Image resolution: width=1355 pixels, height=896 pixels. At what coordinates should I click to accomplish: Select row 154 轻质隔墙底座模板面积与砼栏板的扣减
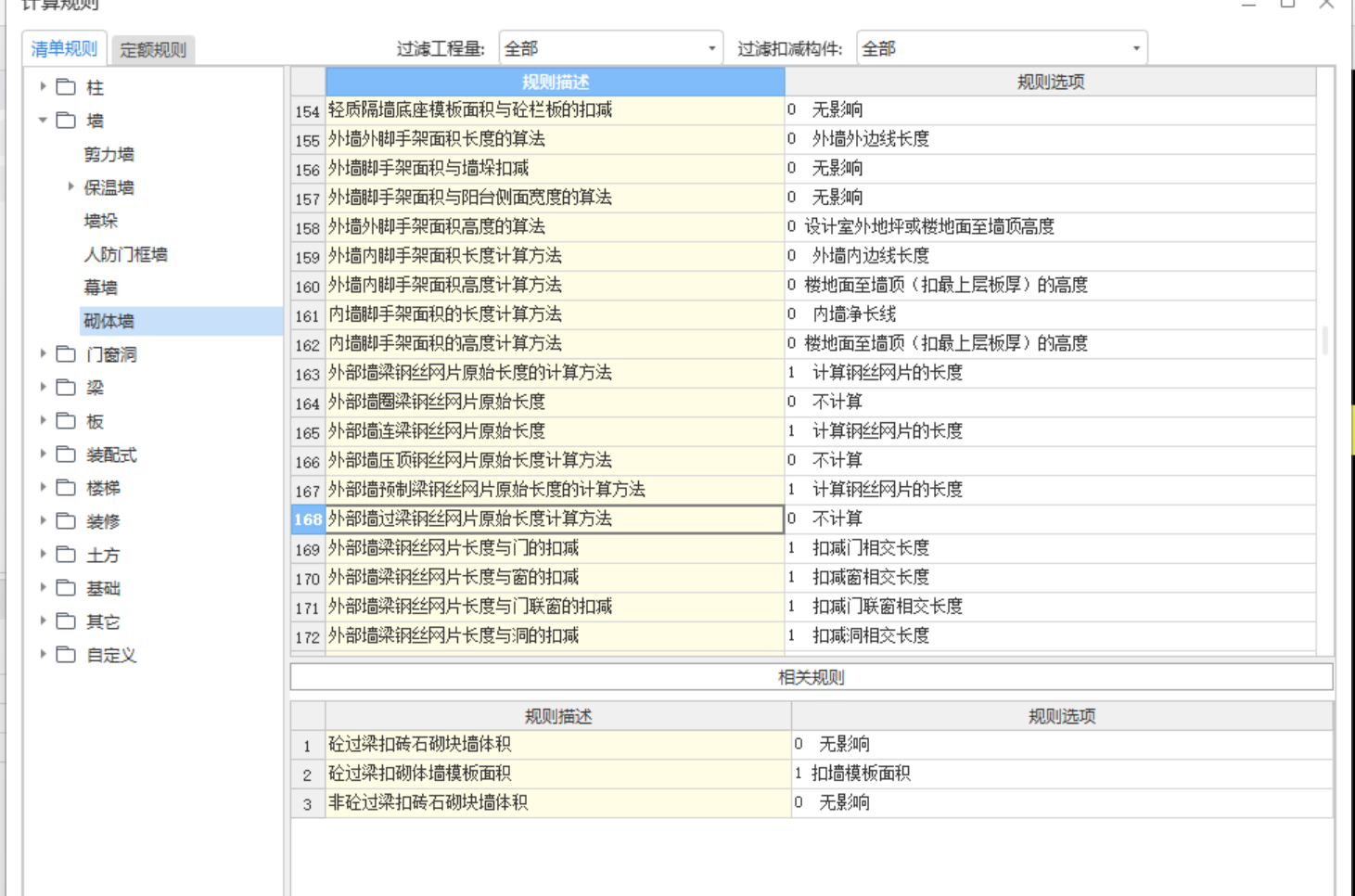[555, 109]
